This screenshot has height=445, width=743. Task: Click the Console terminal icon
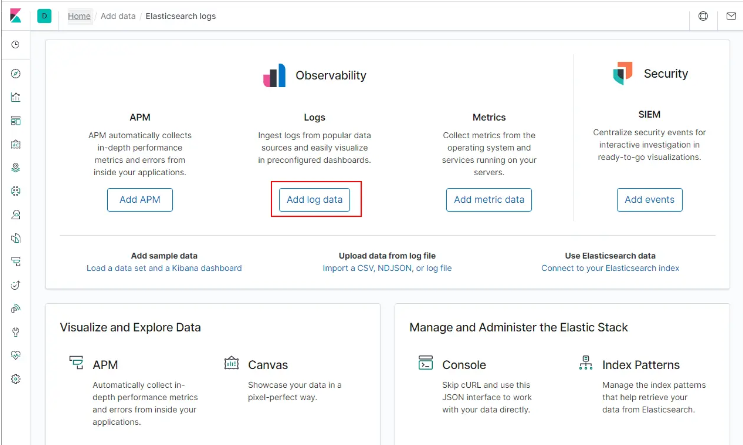[x=426, y=363]
